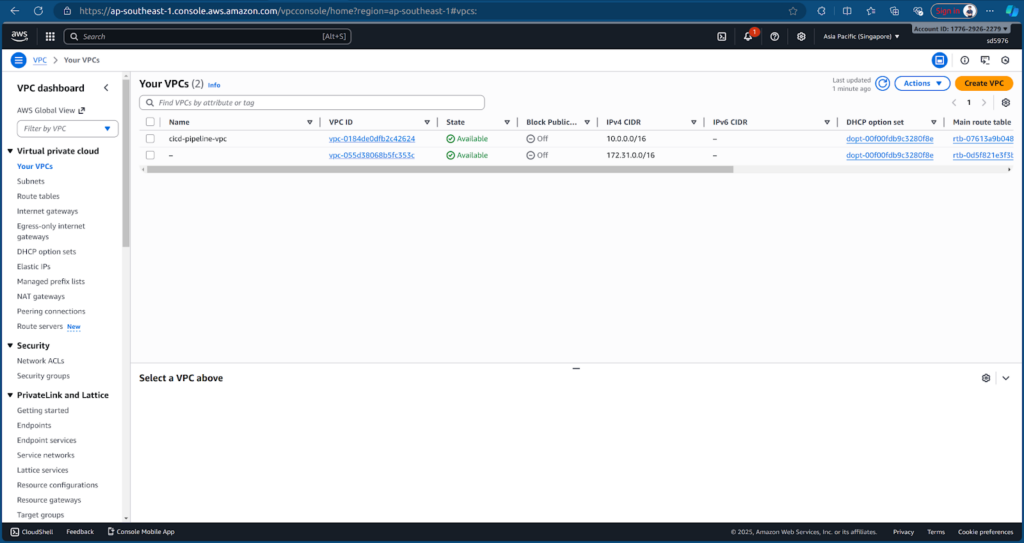This screenshot has width=1024, height=543.
Task: Collapse the Virtual private cloud section
Action: click(9, 151)
